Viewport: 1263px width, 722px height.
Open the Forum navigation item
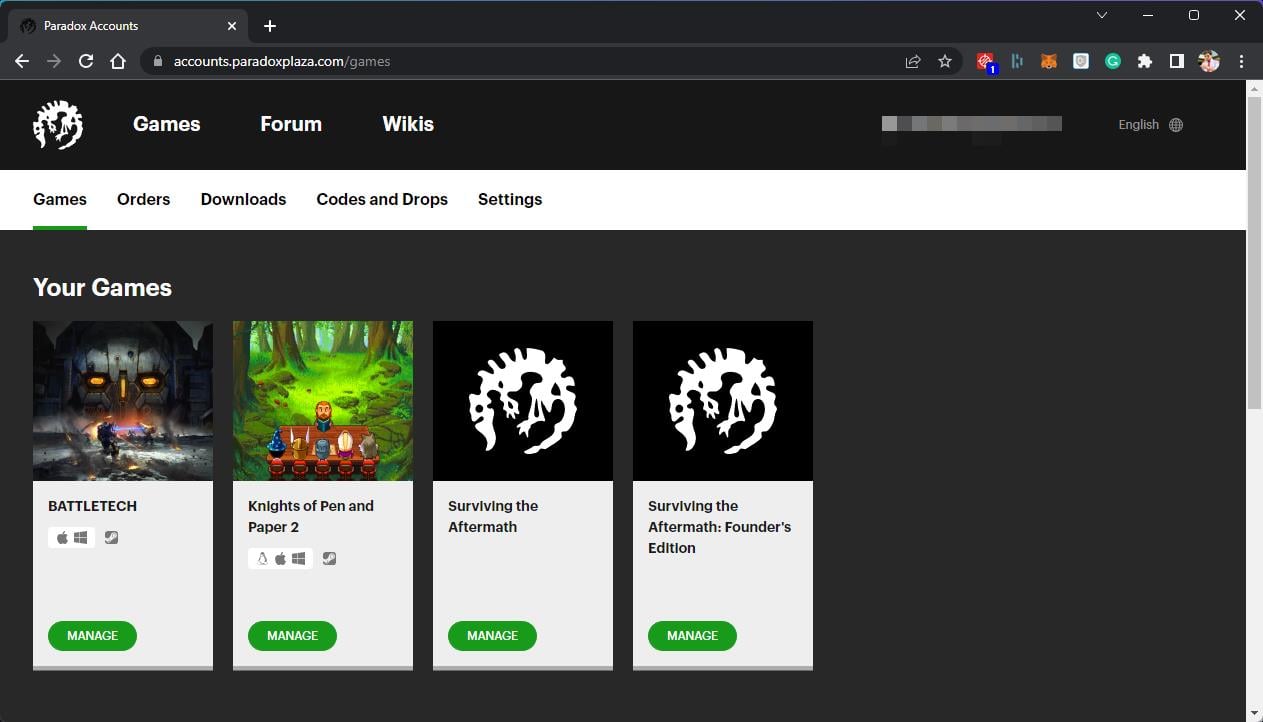291,124
